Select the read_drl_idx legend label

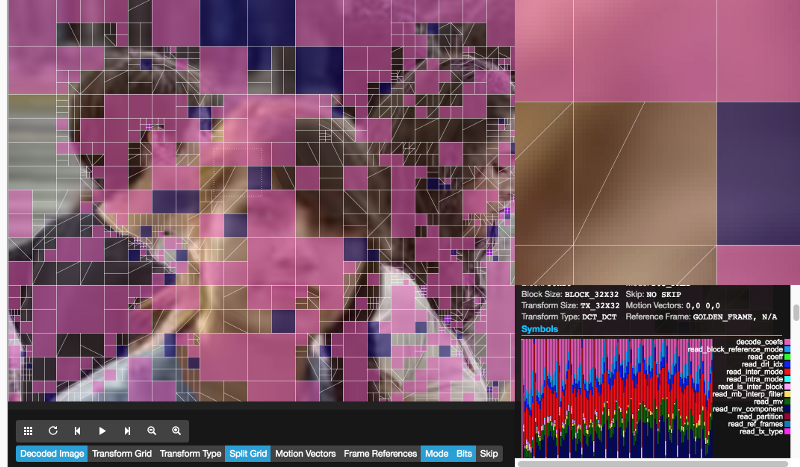762,364
